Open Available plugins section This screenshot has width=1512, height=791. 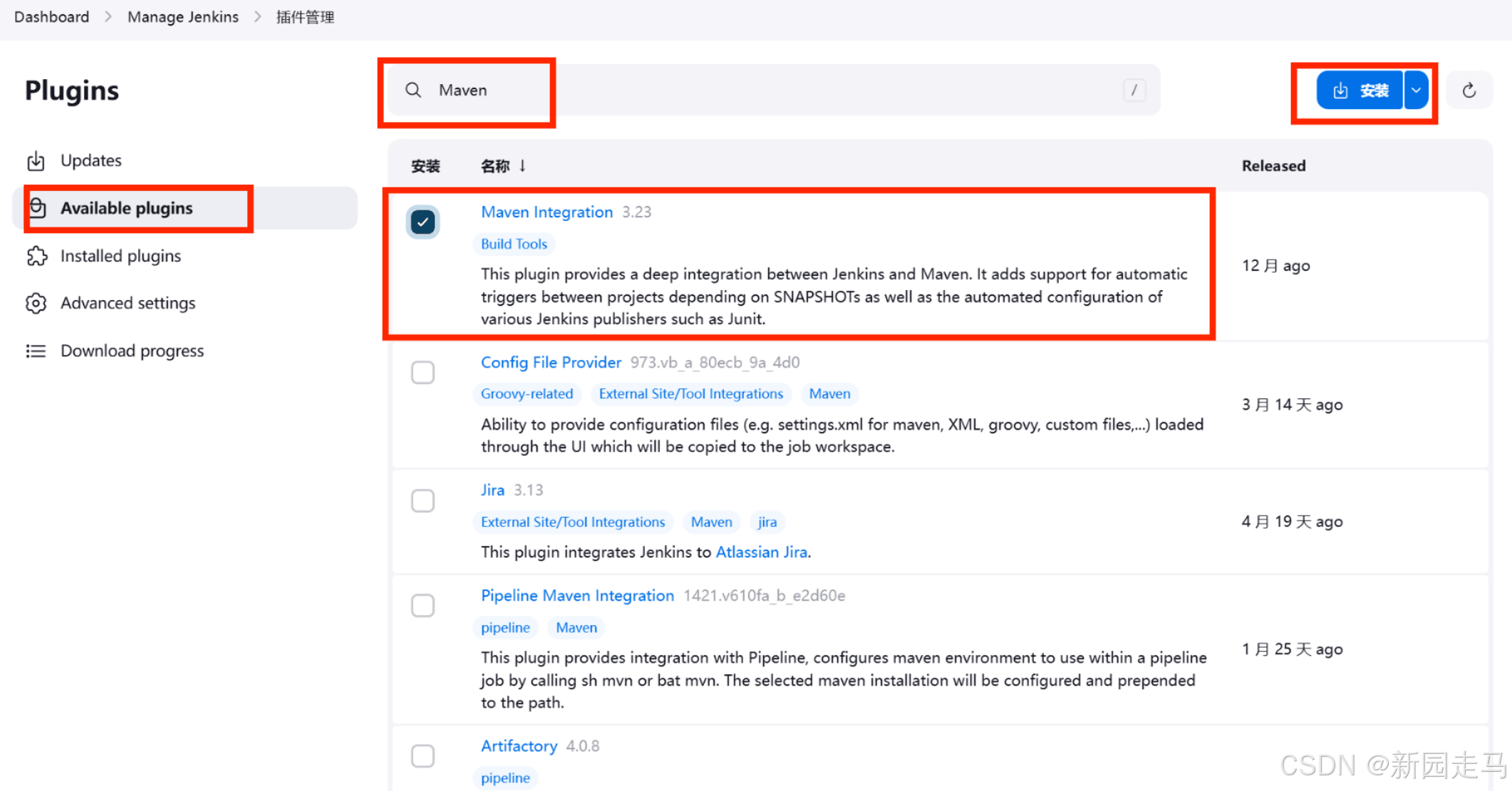[185, 208]
